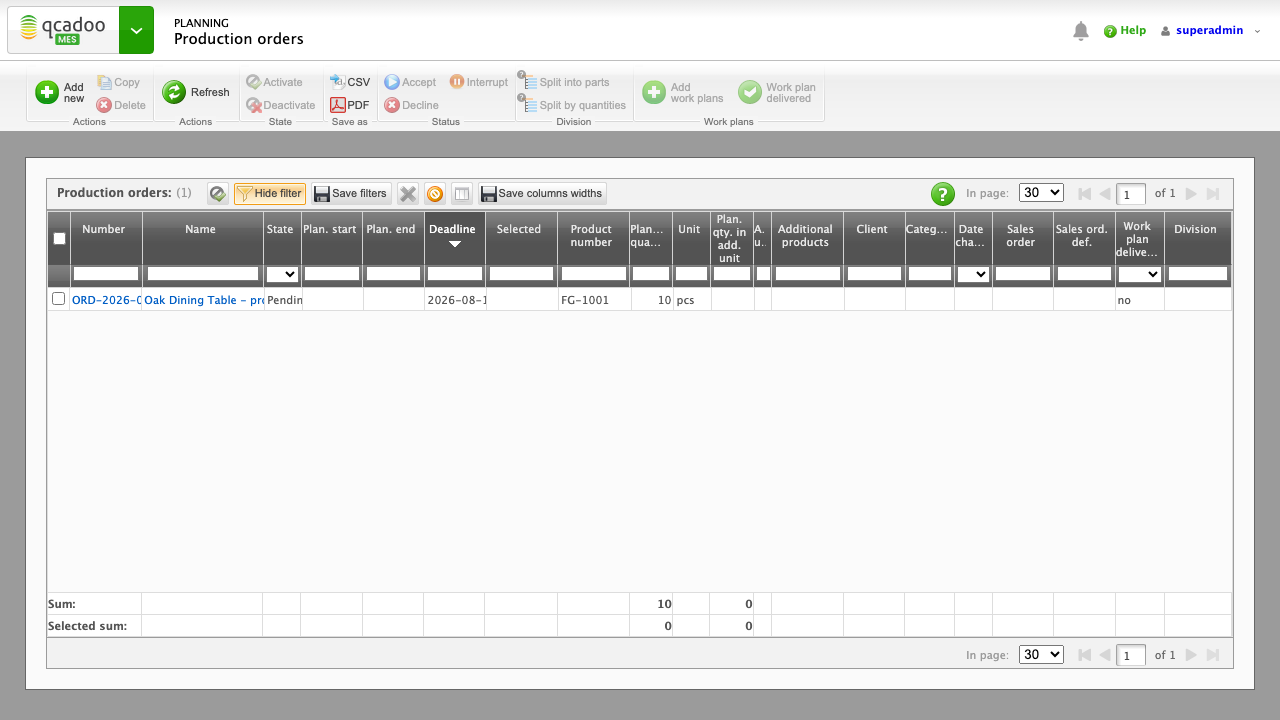Click the Decline status icon
1280x720 pixels.
coord(392,105)
